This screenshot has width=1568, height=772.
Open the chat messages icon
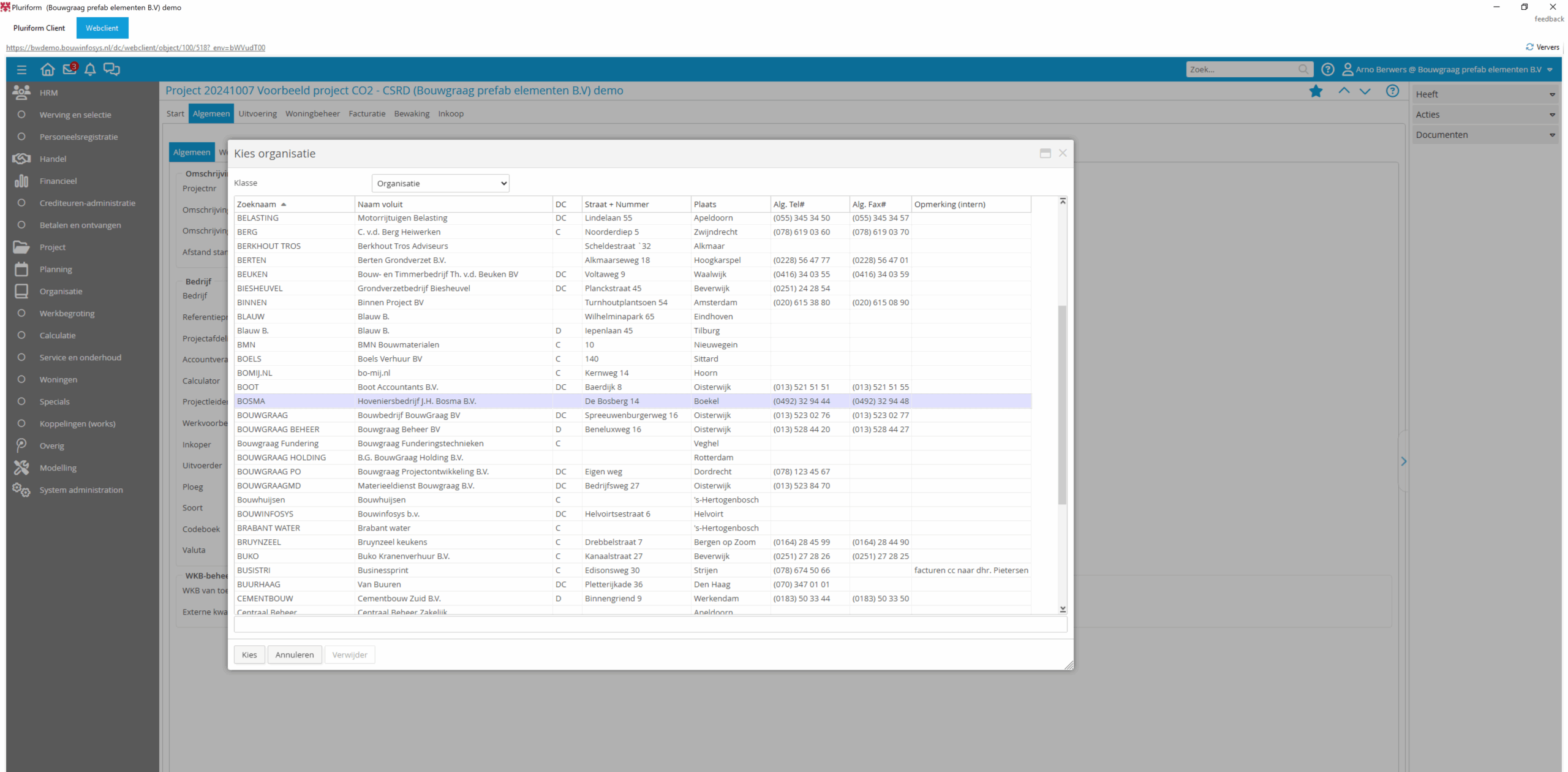coord(111,69)
